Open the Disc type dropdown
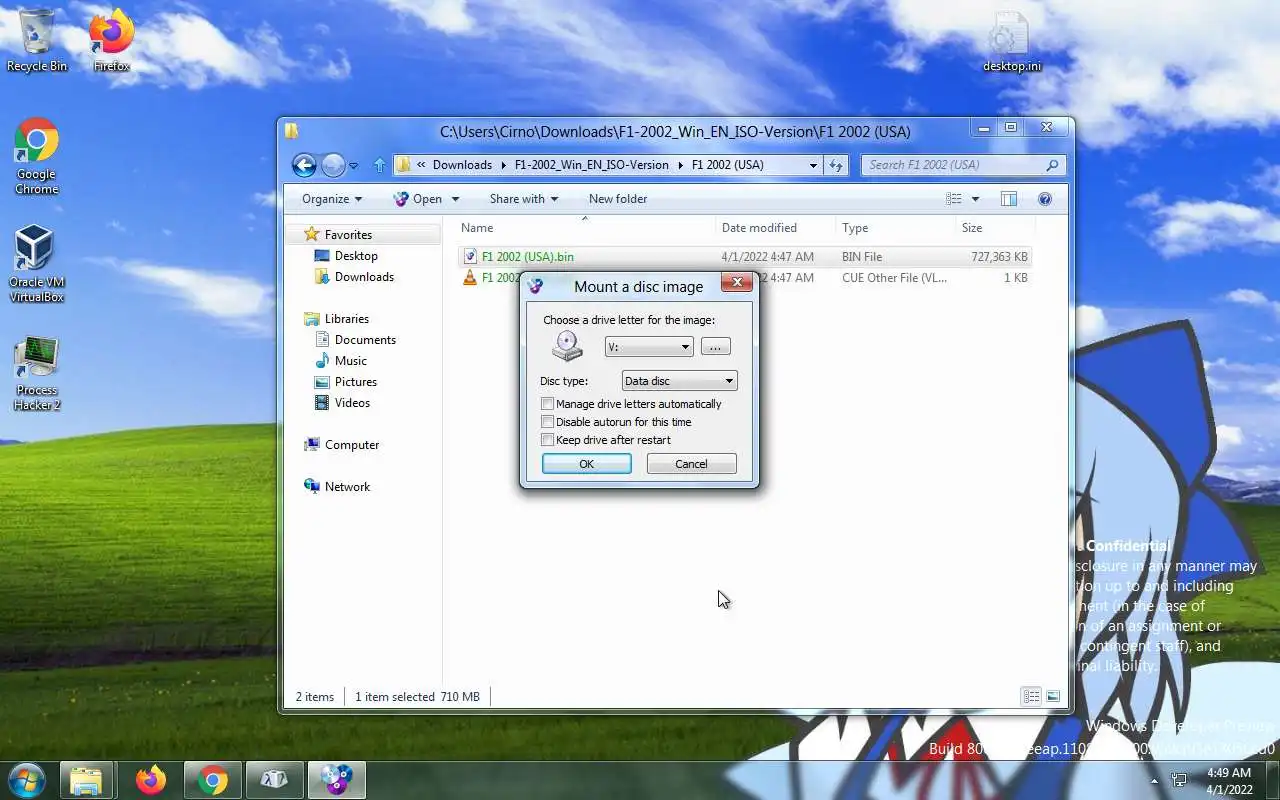Screen dimensions: 1280x800 [679, 381]
